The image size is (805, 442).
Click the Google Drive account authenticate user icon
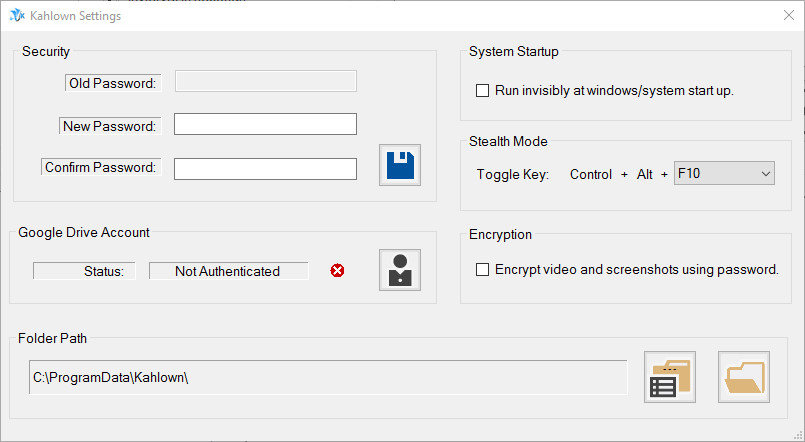click(400, 270)
